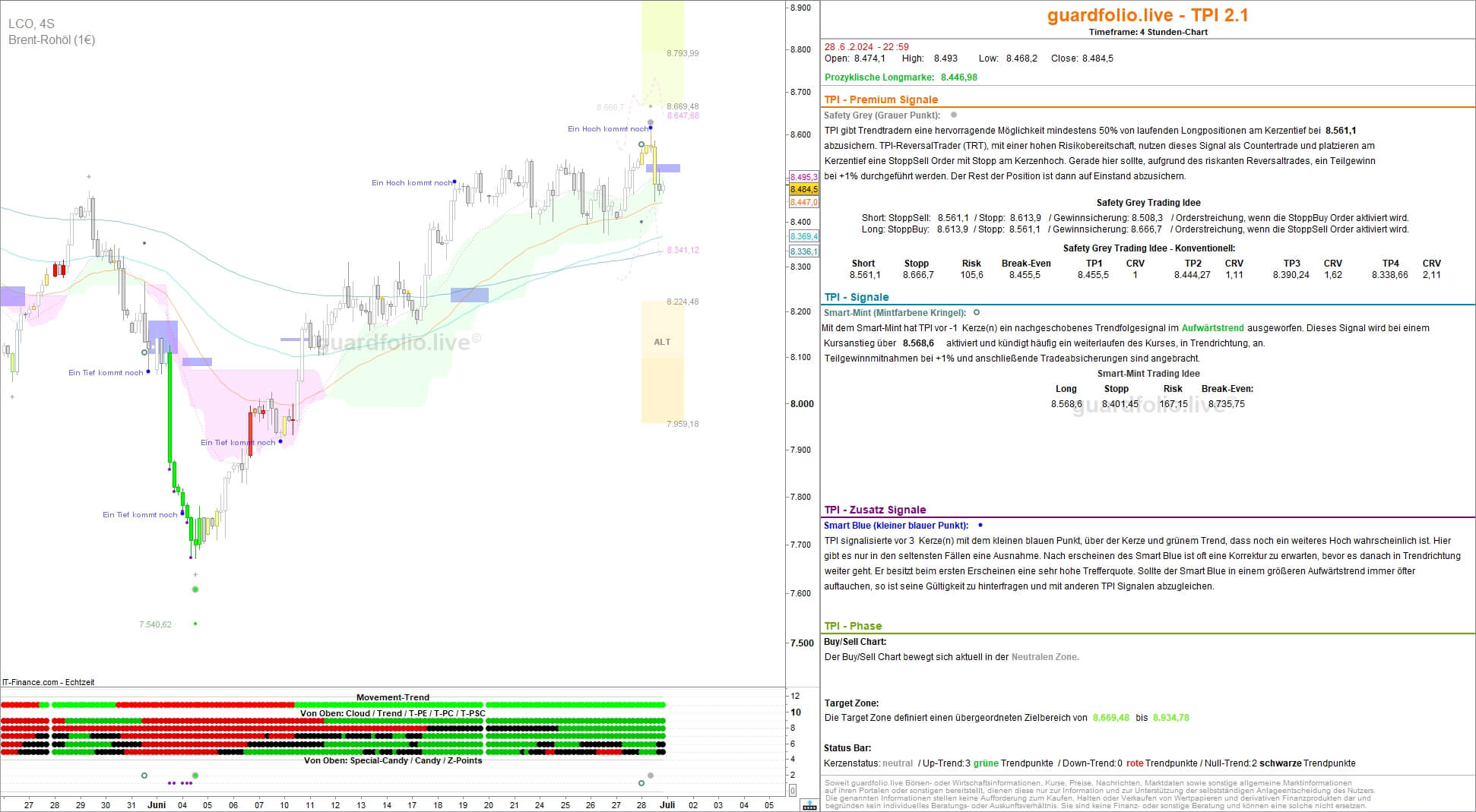
Task: Click the High value 8.493
Action: pos(945,58)
